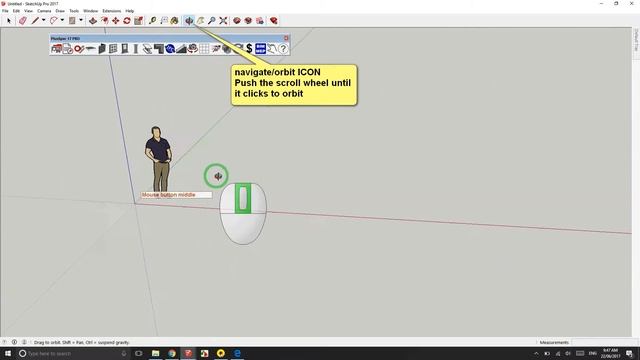This screenshot has width=640, height=360.
Task: Open the Tools menu
Action: point(74,11)
